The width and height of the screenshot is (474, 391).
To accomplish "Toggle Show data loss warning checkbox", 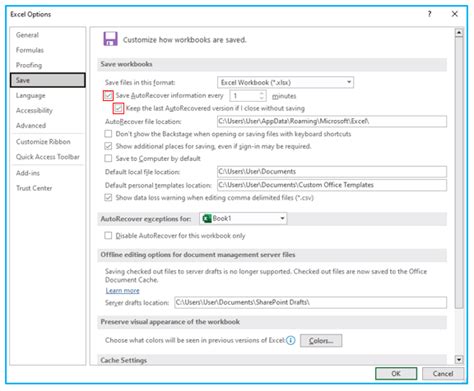I will point(108,197).
